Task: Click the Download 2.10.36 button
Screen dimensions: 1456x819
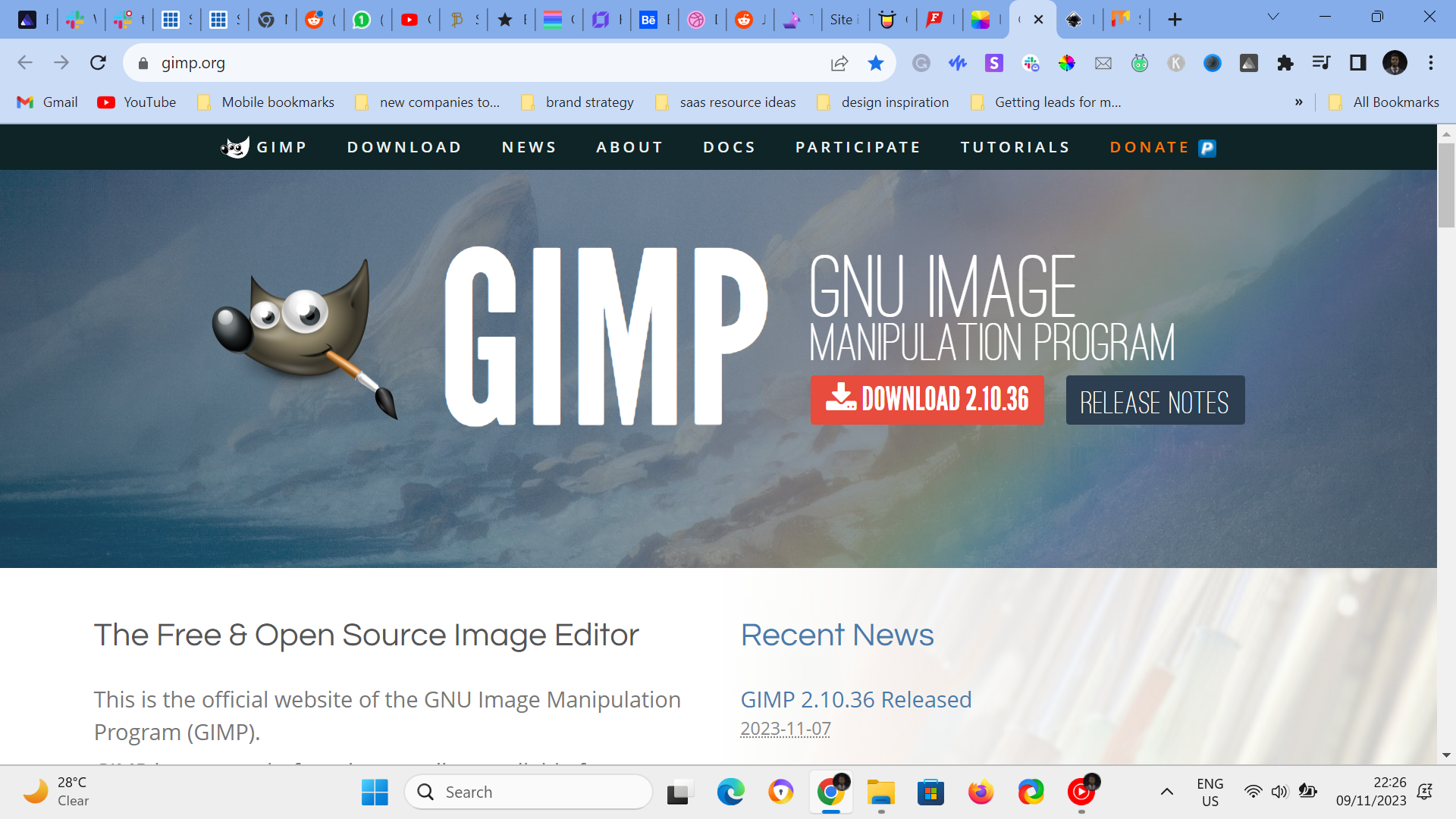Action: (927, 400)
